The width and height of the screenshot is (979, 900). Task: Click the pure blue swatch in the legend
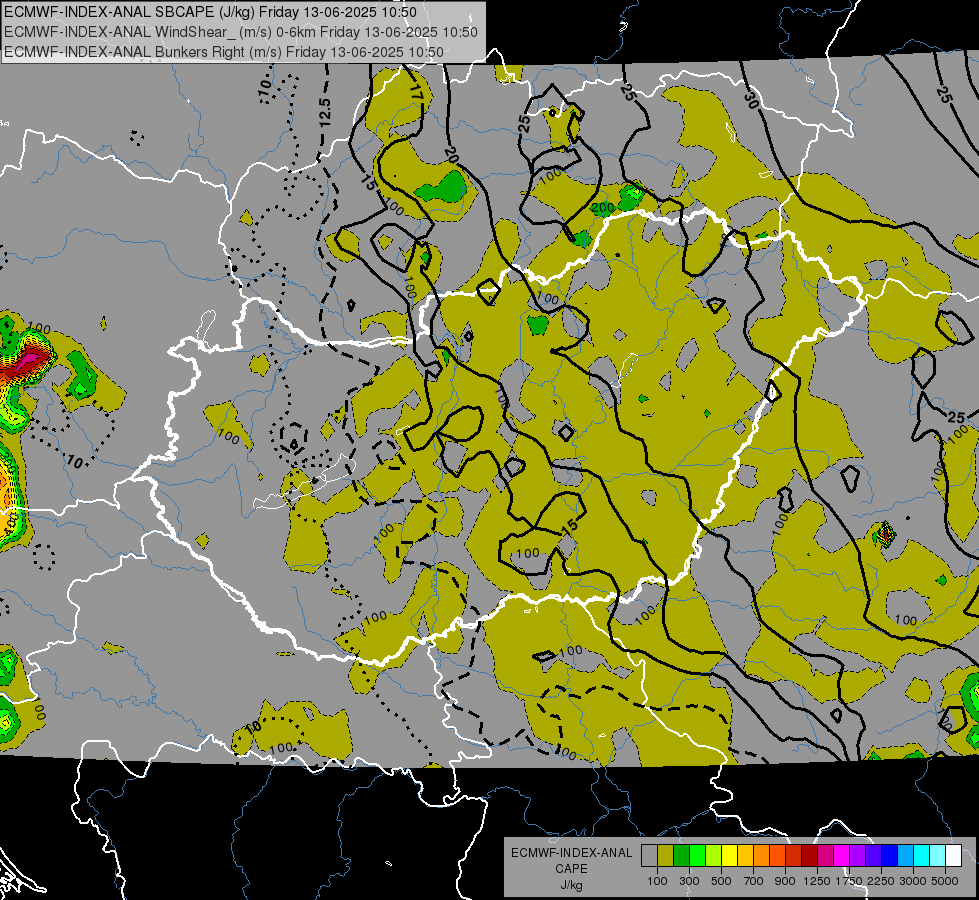(890, 856)
